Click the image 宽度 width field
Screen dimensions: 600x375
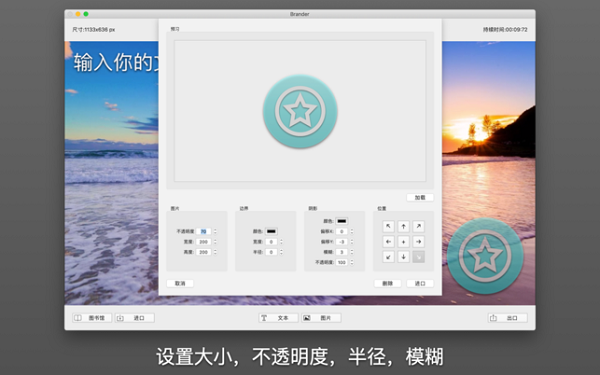(x=204, y=241)
